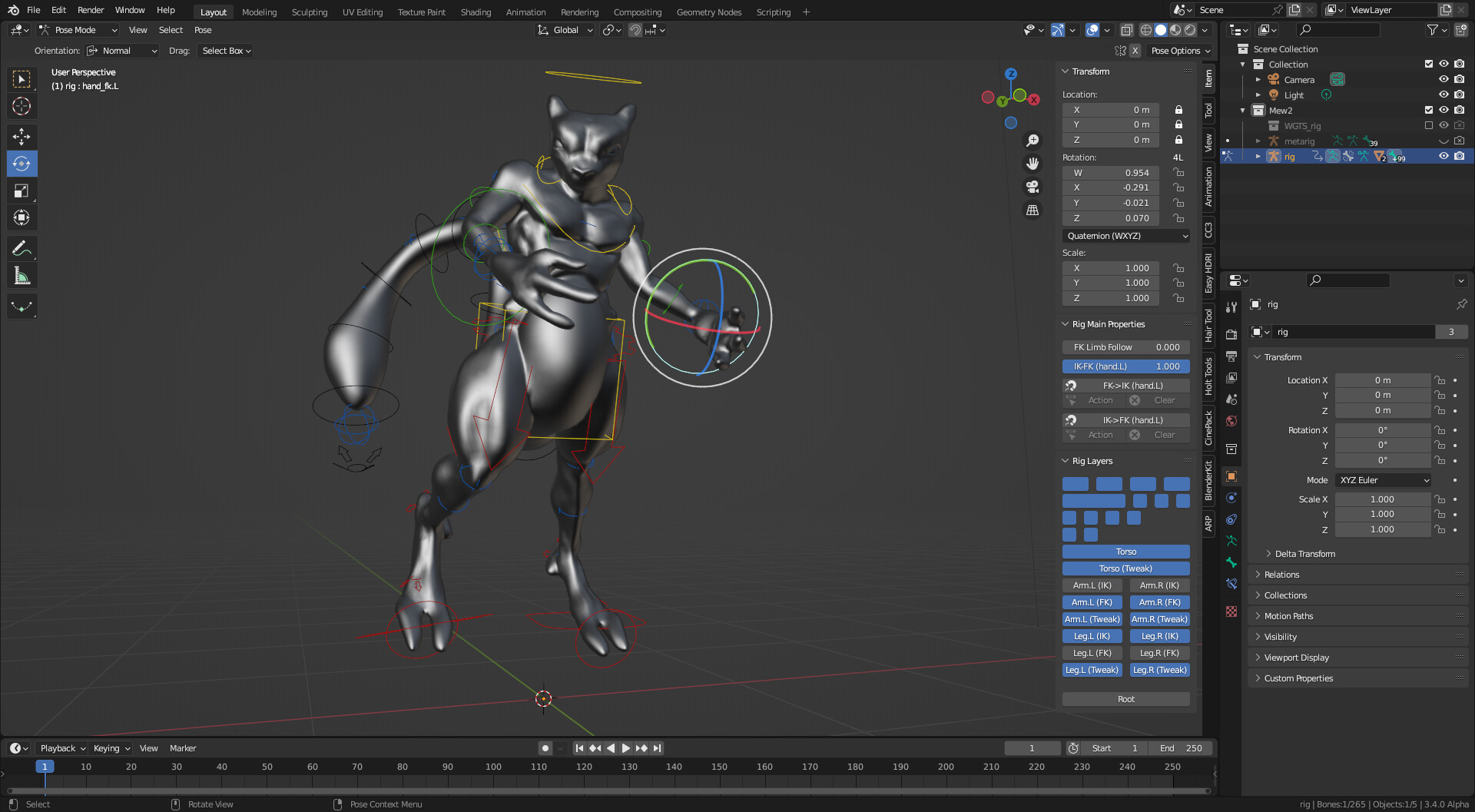Hide the Camera object in outliner

(1444, 80)
